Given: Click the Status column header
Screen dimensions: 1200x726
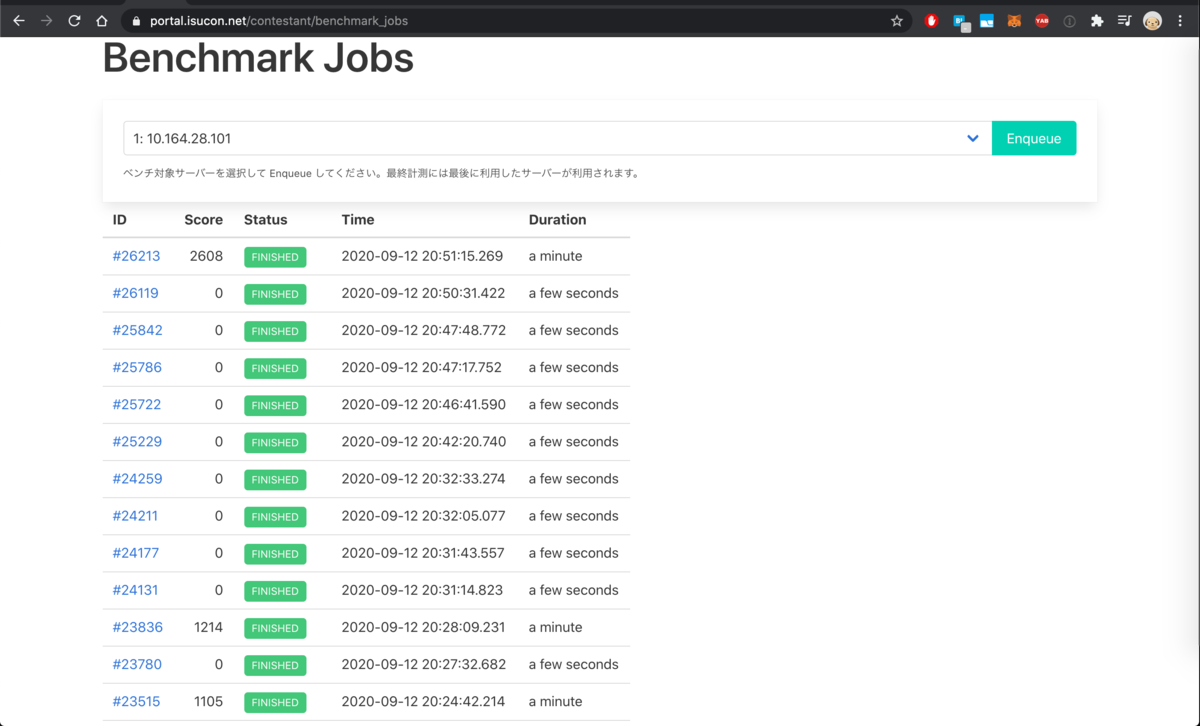Looking at the screenshot, I should tap(265, 219).
